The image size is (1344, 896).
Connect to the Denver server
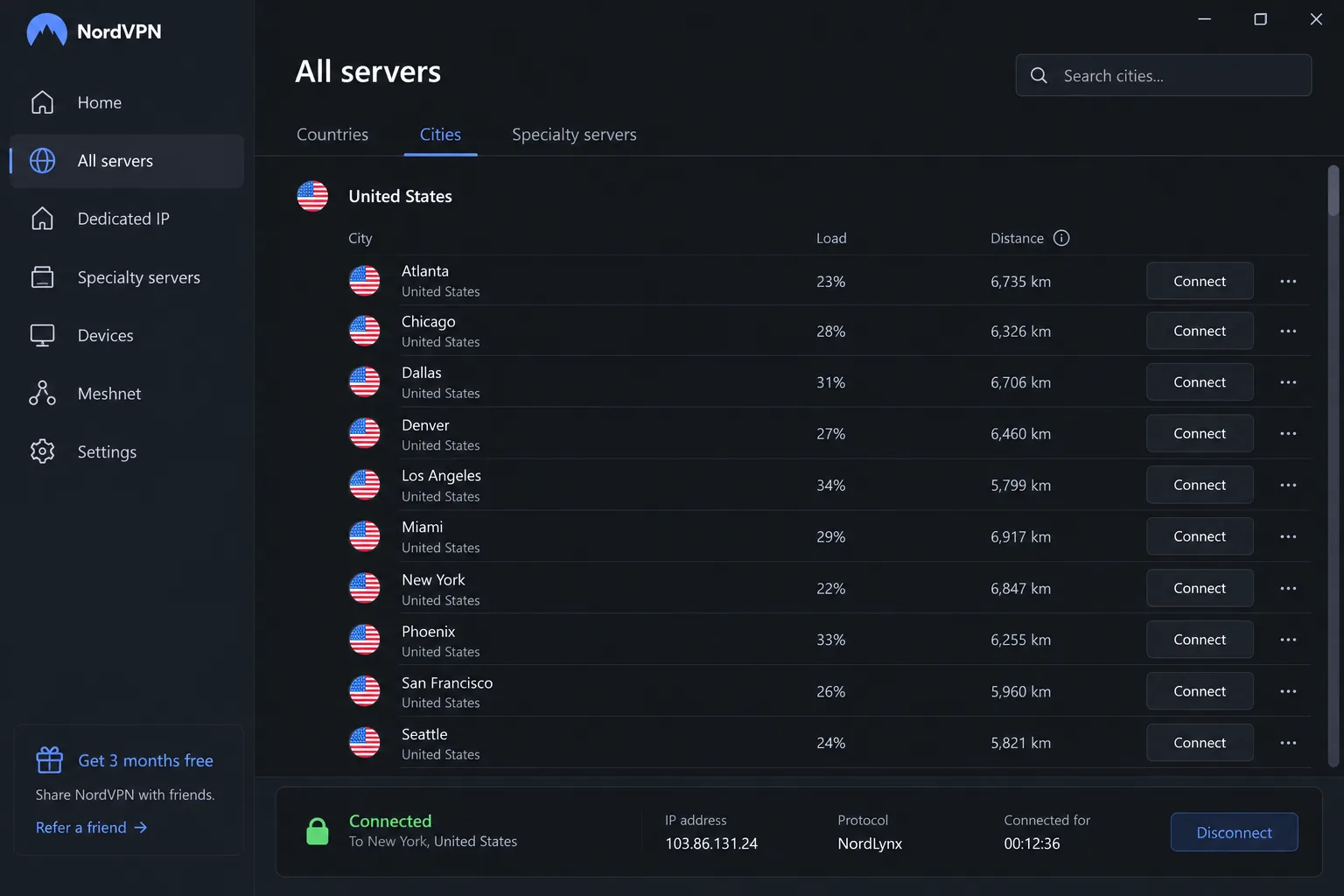coord(1200,434)
